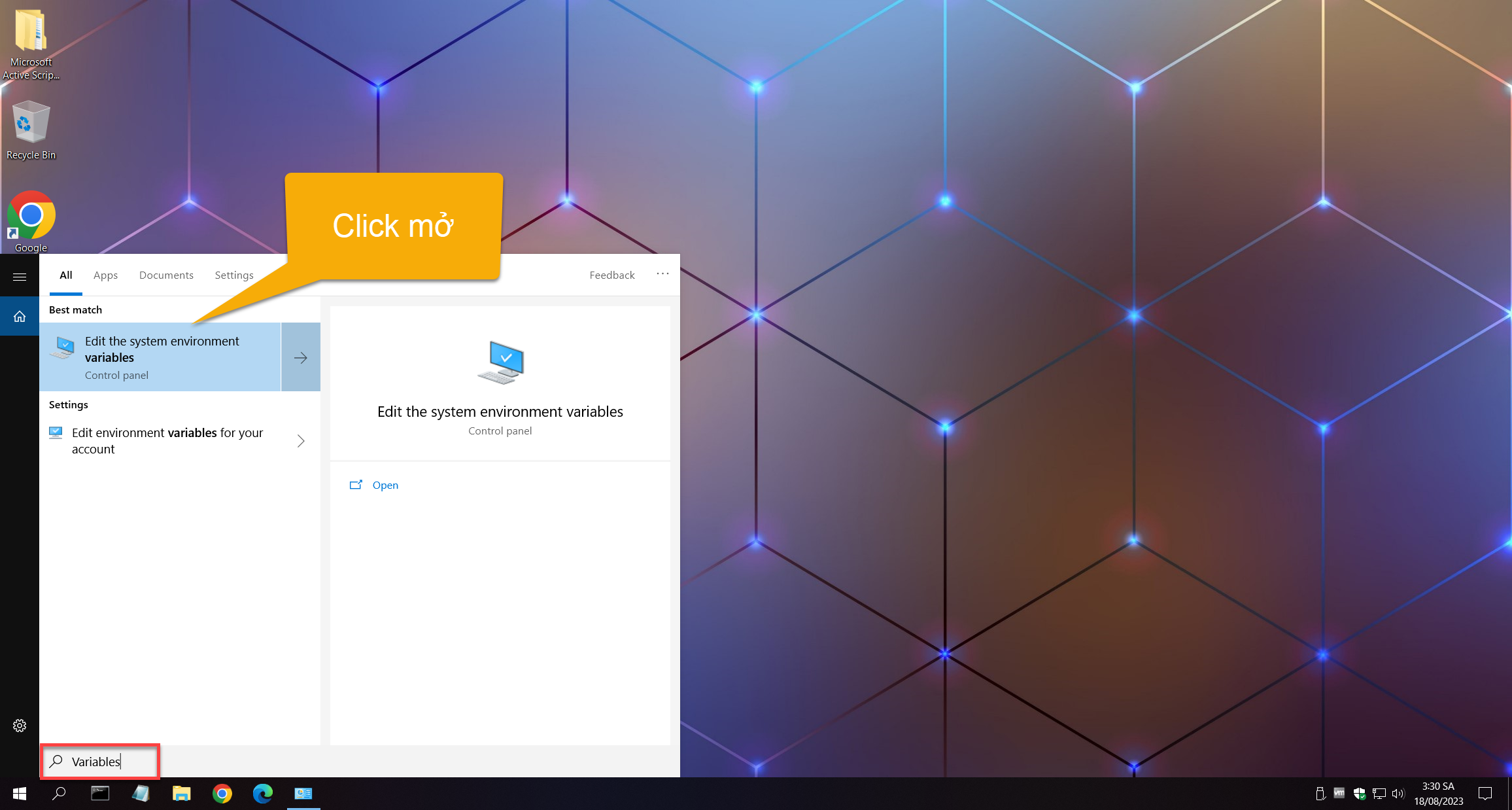Switch to the Apps search tab
Image resolution: width=1512 pixels, height=810 pixels.
tap(105, 275)
